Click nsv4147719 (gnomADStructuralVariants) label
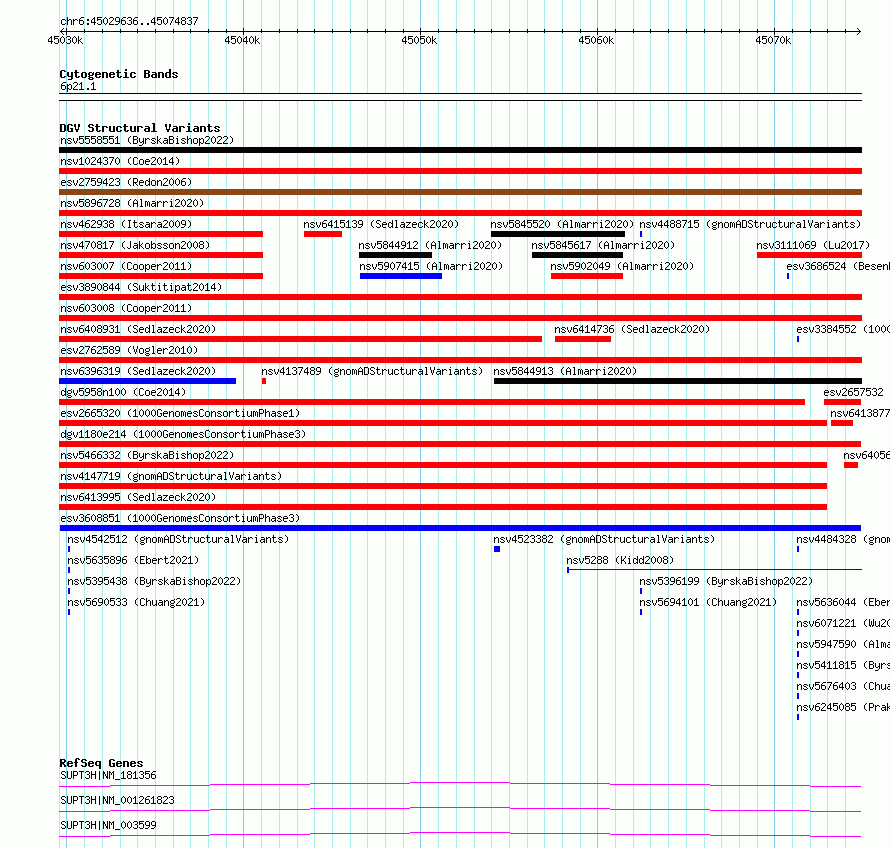Screen dimensions: 890x848 [x=171, y=476]
